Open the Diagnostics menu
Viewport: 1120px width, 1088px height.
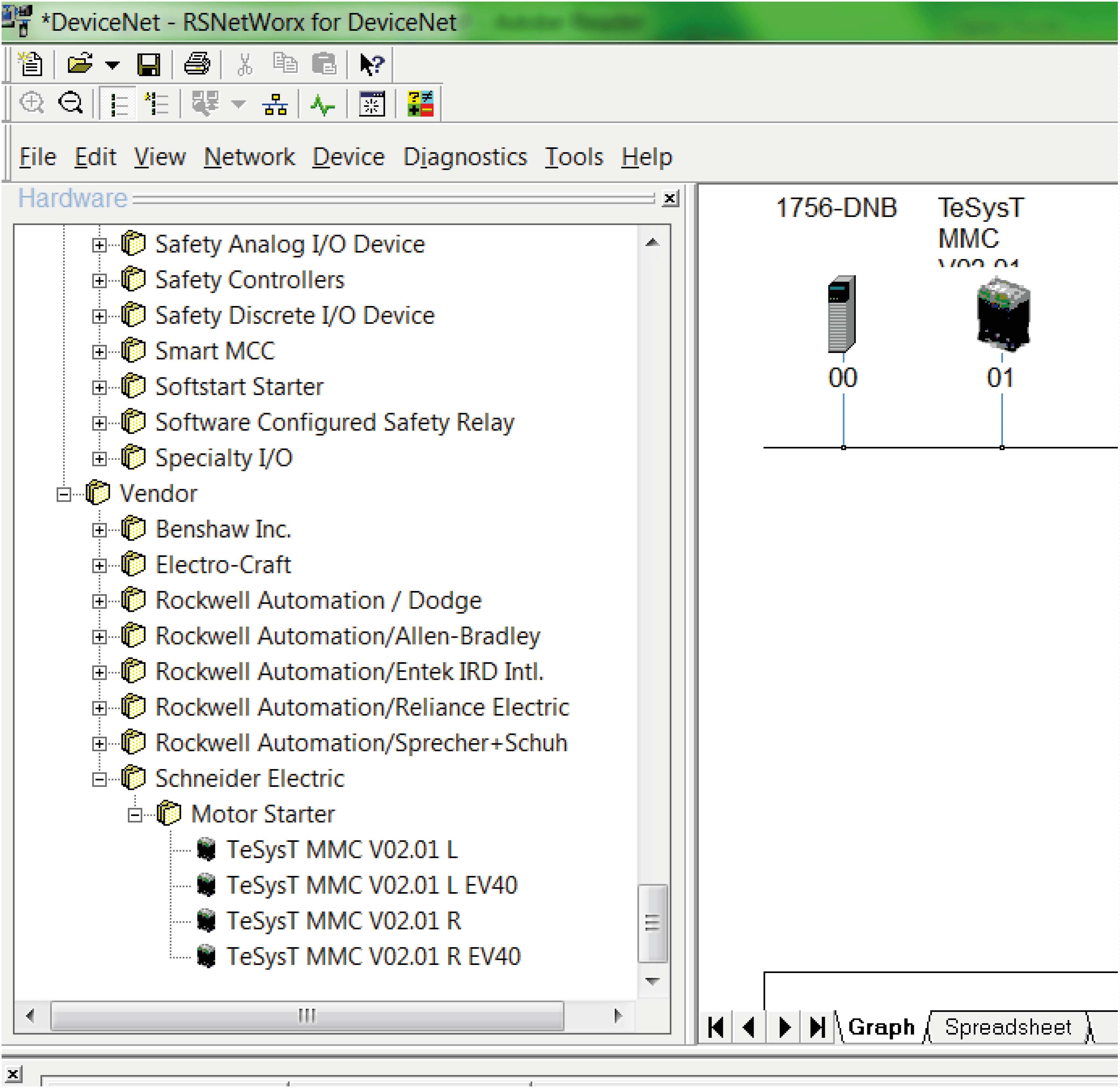pyautogui.click(x=465, y=157)
